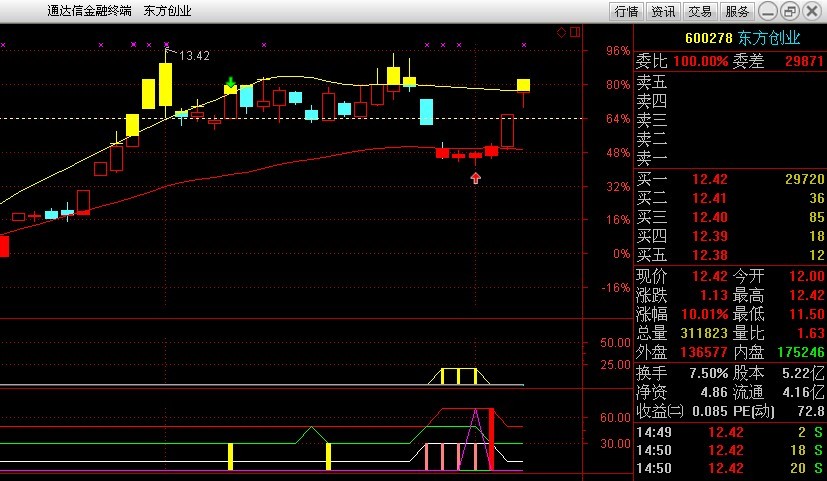Click the 流通 value 4.16亿

[803, 392]
